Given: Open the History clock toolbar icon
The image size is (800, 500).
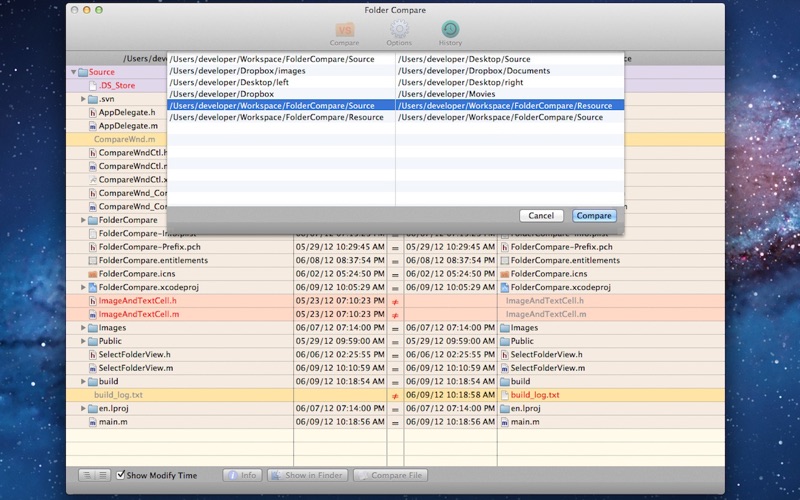Looking at the screenshot, I should tap(450, 29).
